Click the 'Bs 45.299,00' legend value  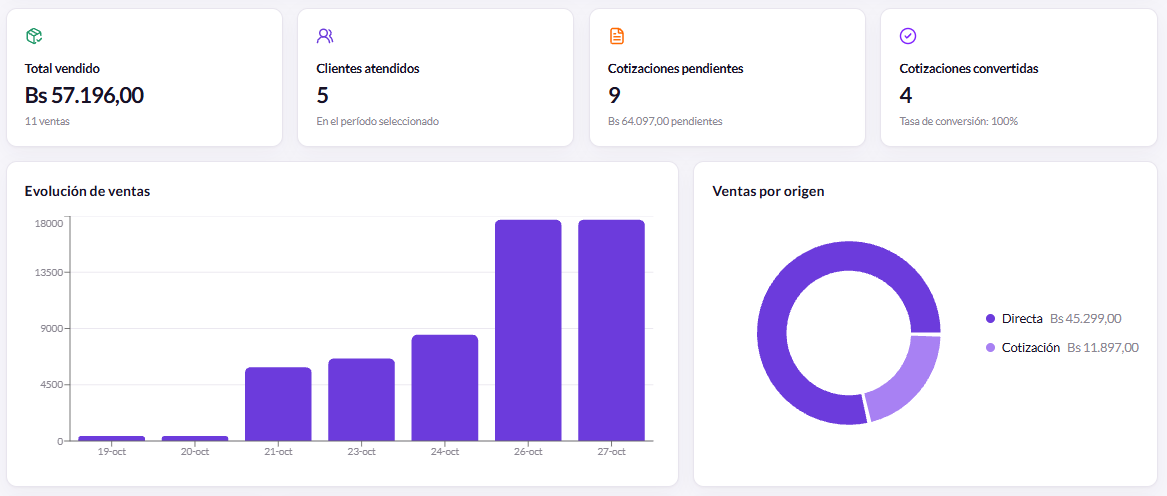pos(1086,319)
